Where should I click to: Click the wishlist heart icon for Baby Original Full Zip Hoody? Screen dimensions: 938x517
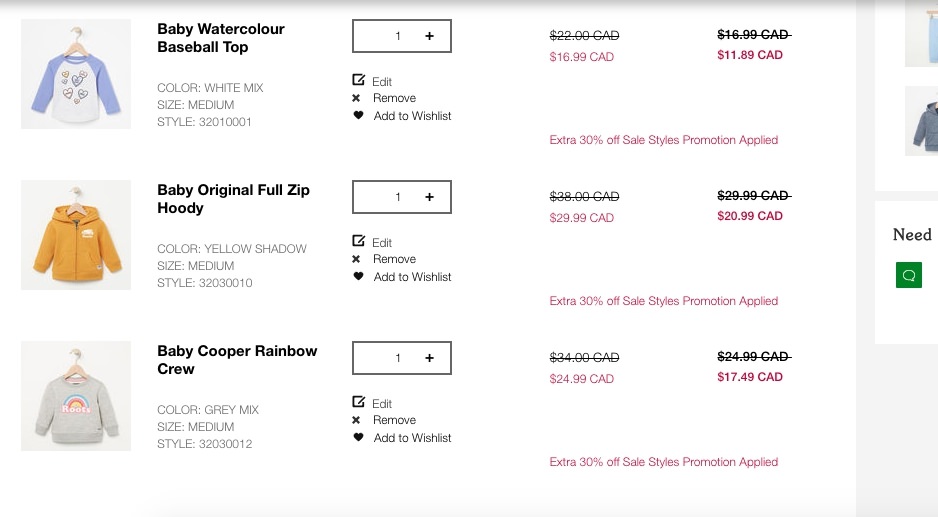pos(358,277)
